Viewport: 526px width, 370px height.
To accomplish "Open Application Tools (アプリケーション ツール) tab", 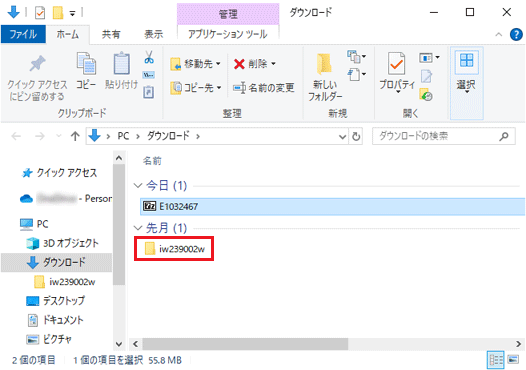I will (x=228, y=34).
